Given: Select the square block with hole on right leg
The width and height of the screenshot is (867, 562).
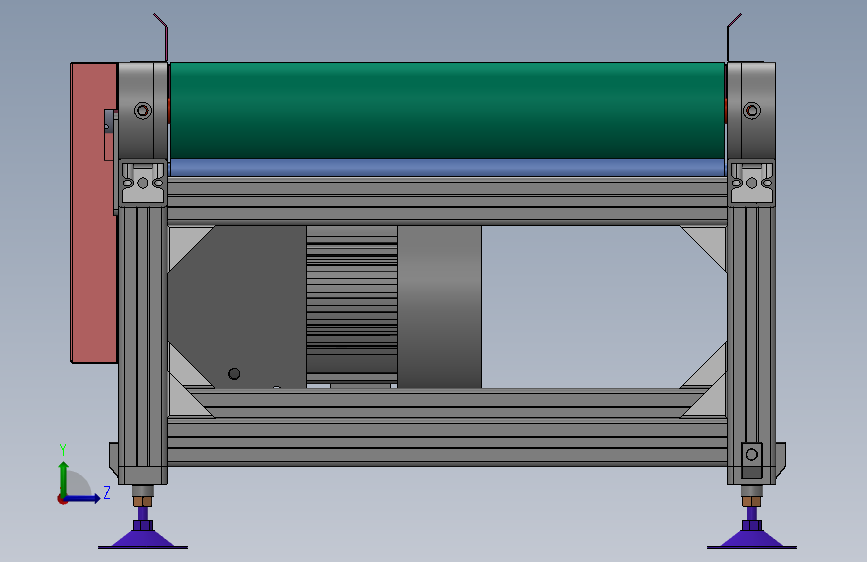Looking at the screenshot, I should 751,460.
